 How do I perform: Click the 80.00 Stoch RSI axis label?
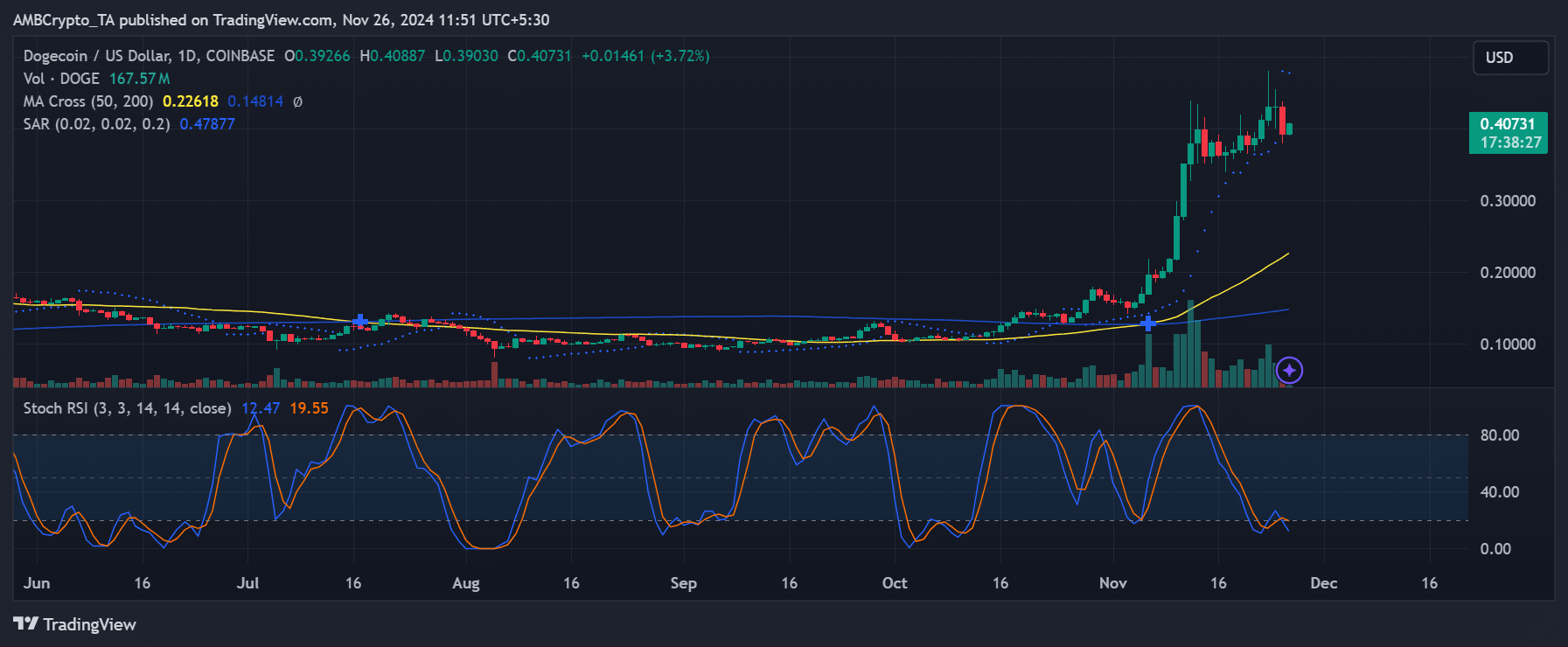click(1499, 435)
